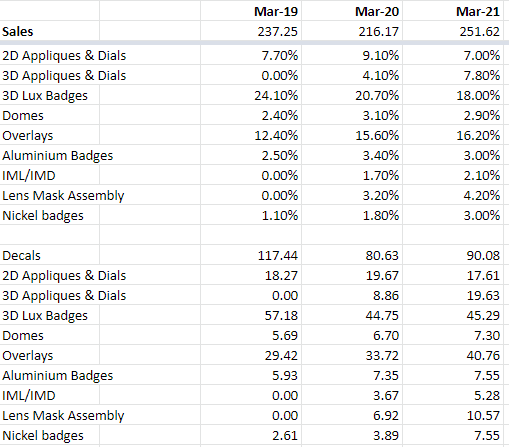Screen dimensions: 509x447
Task: Click the Decals value 117.44
Action: pyautogui.click(x=251, y=255)
